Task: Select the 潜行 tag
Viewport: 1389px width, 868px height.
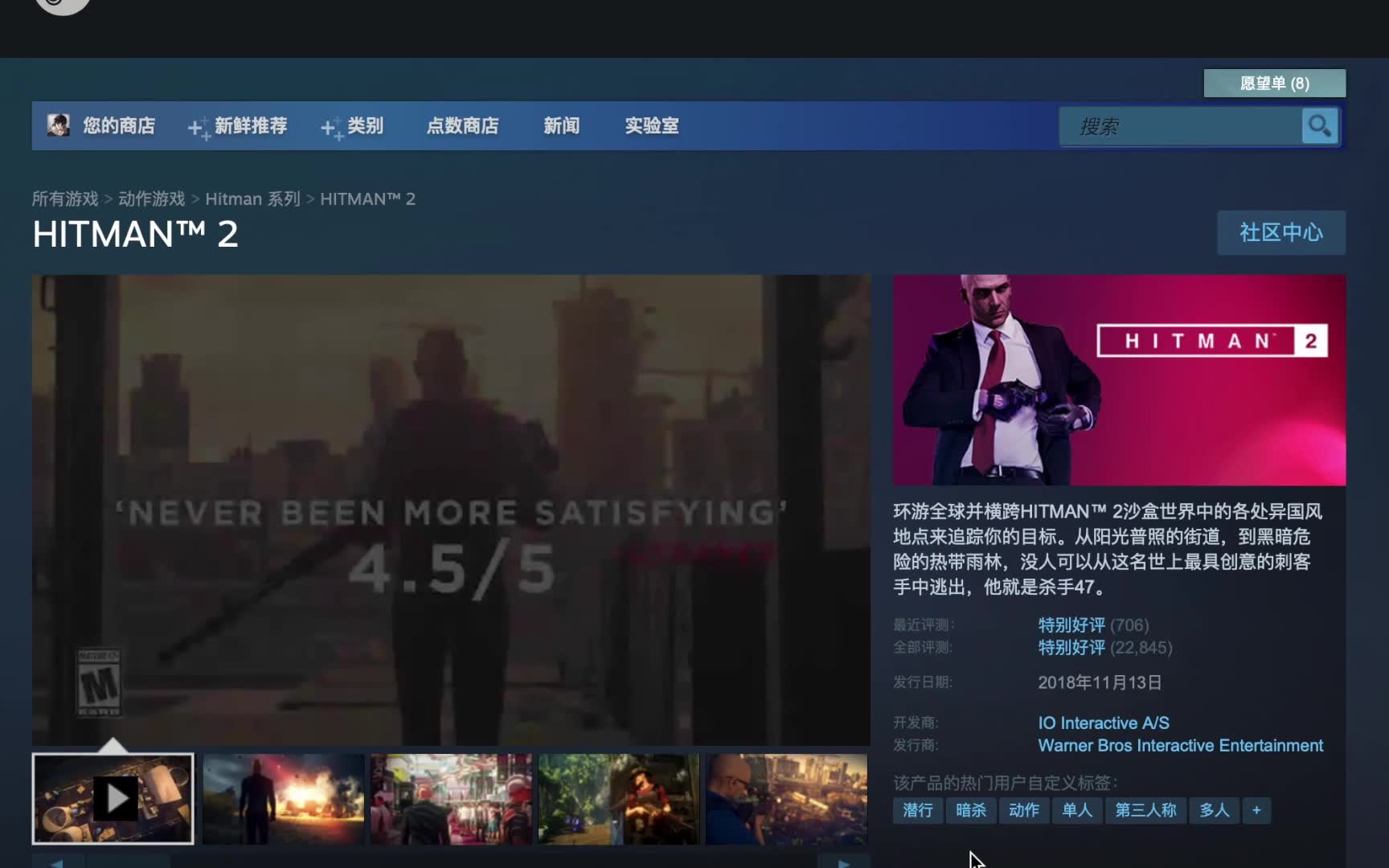Action: [x=917, y=810]
